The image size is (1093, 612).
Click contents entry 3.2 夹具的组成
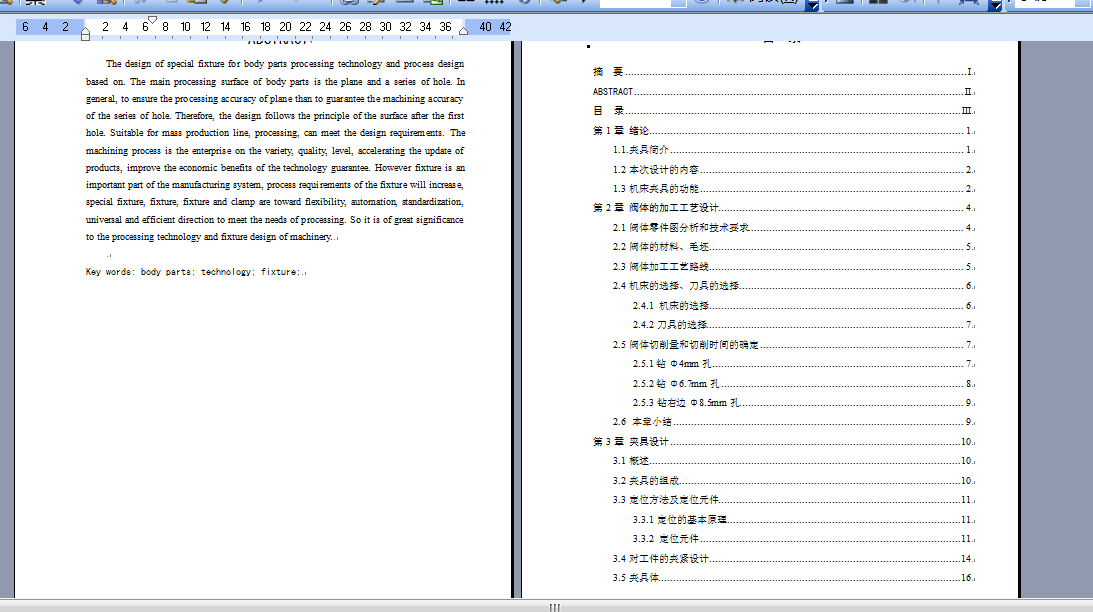(793, 480)
